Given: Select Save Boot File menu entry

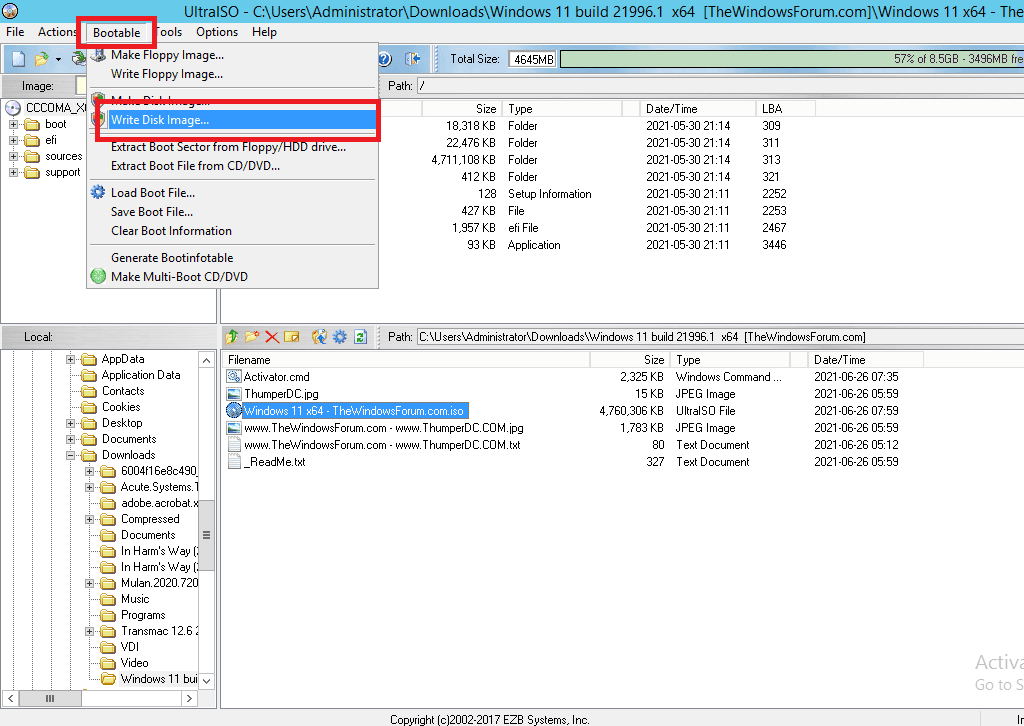Looking at the screenshot, I should pyautogui.click(x=232, y=212).
